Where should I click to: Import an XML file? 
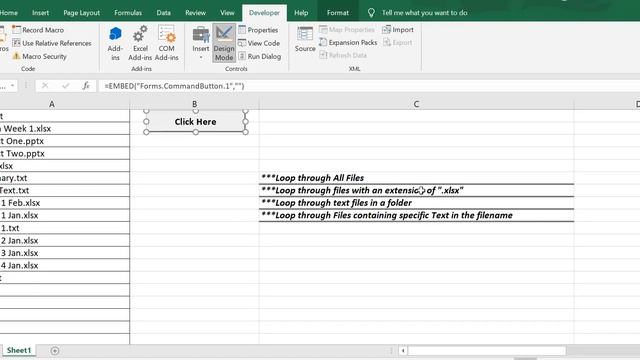point(398,30)
